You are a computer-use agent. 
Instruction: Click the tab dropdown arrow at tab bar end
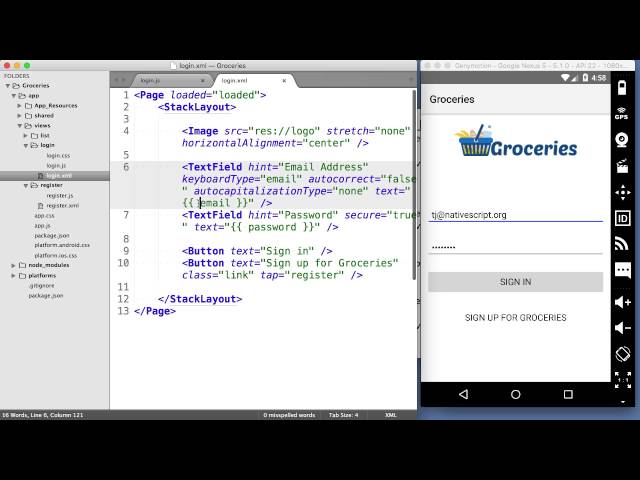pos(411,80)
